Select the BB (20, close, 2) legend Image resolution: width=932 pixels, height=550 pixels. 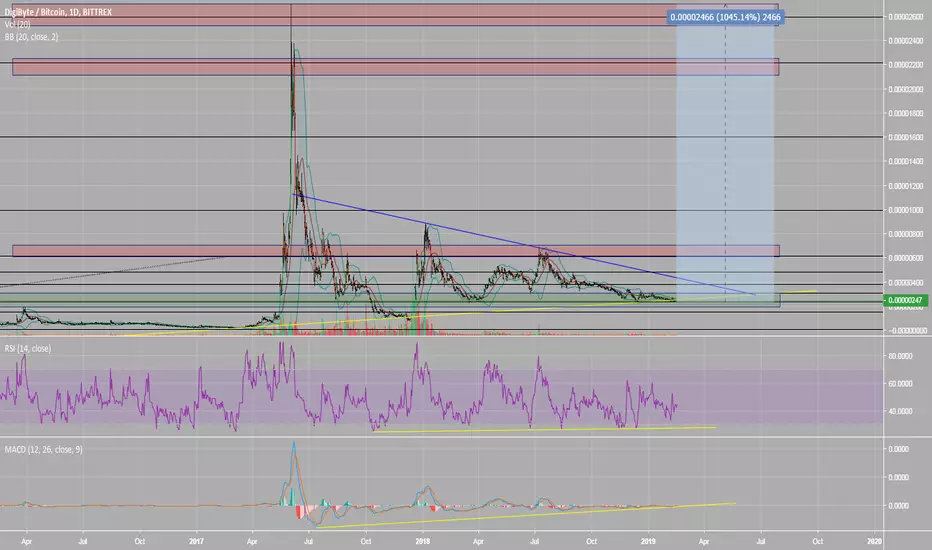tap(32, 37)
